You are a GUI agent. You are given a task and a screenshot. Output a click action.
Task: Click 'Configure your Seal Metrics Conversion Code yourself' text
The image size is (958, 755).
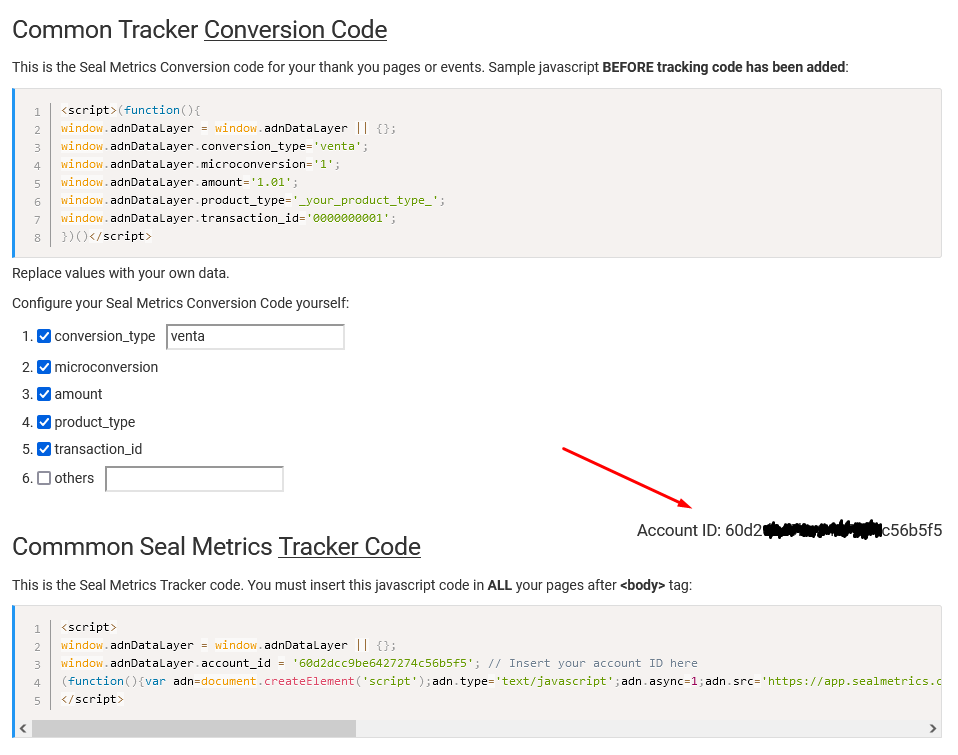(181, 303)
